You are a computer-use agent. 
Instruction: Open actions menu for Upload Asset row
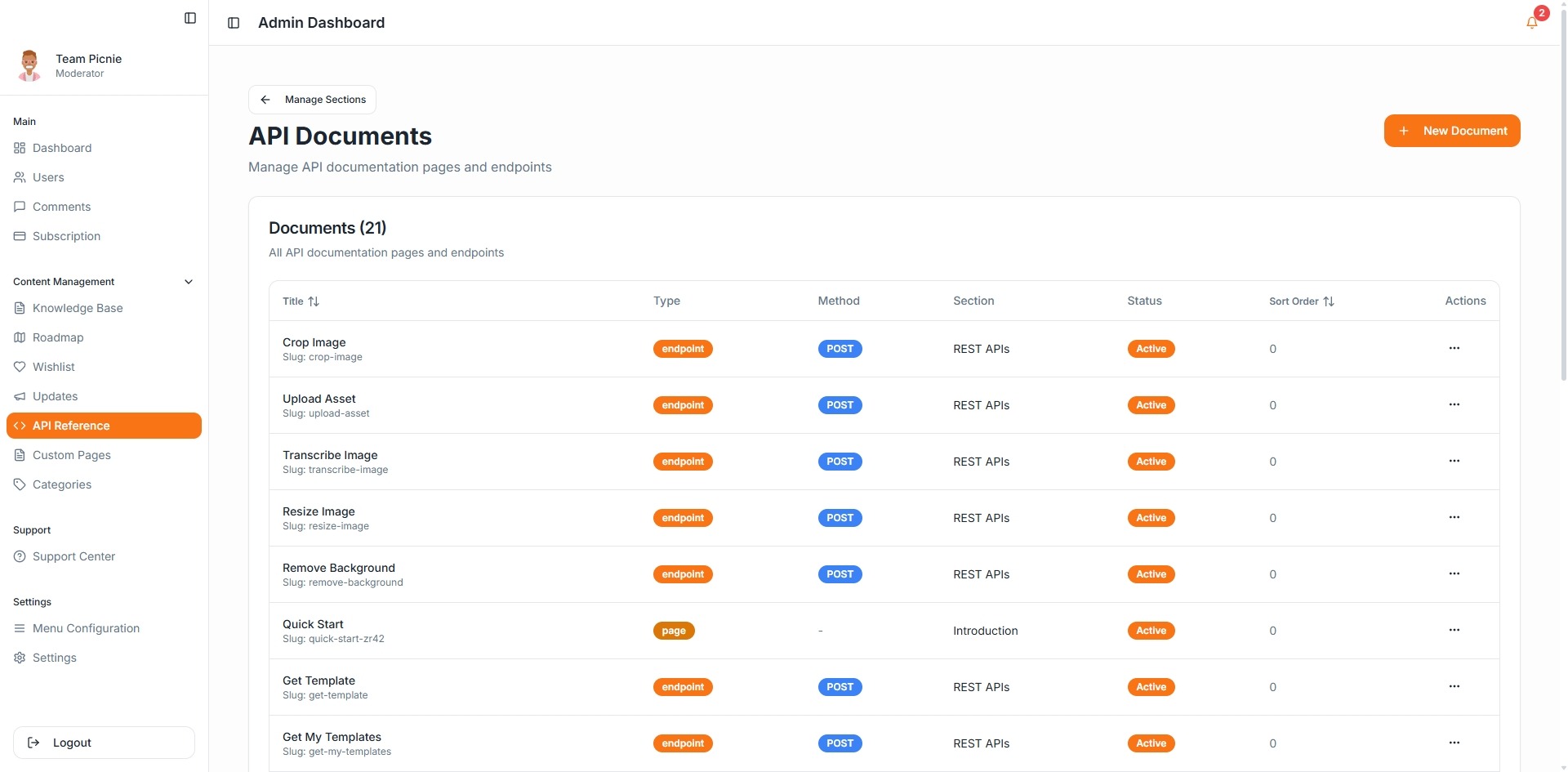(1454, 405)
